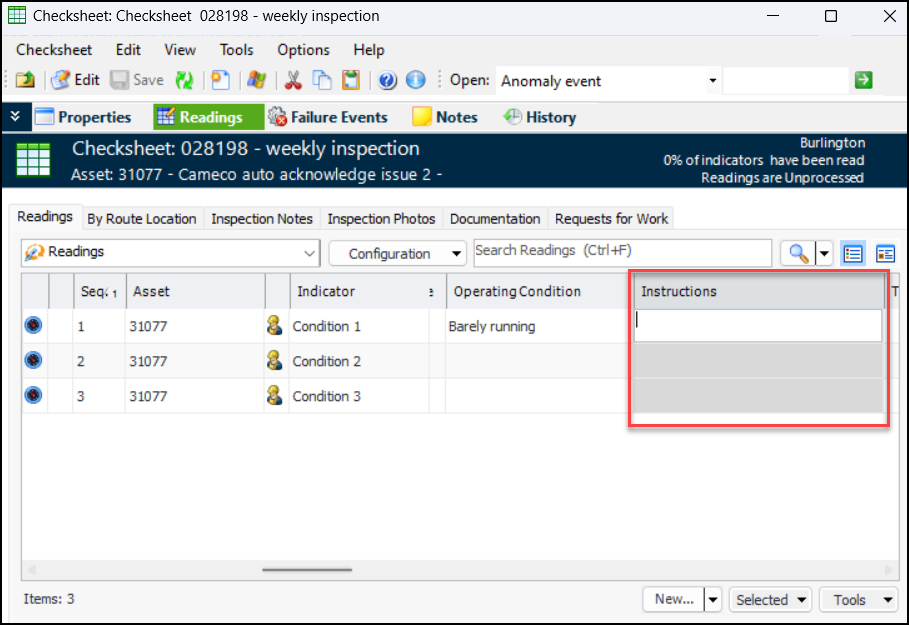
Task: Open the Tools menu in menu bar
Action: [237, 50]
